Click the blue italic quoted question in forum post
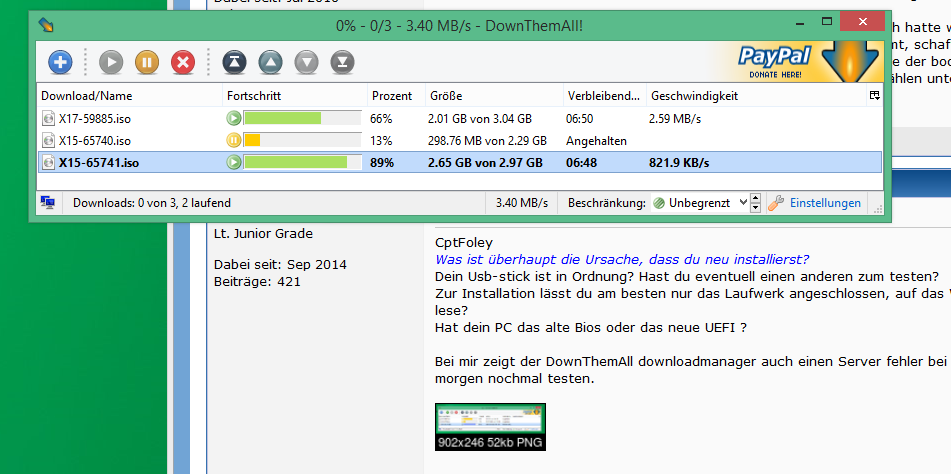The width and height of the screenshot is (951, 474). pos(622,260)
